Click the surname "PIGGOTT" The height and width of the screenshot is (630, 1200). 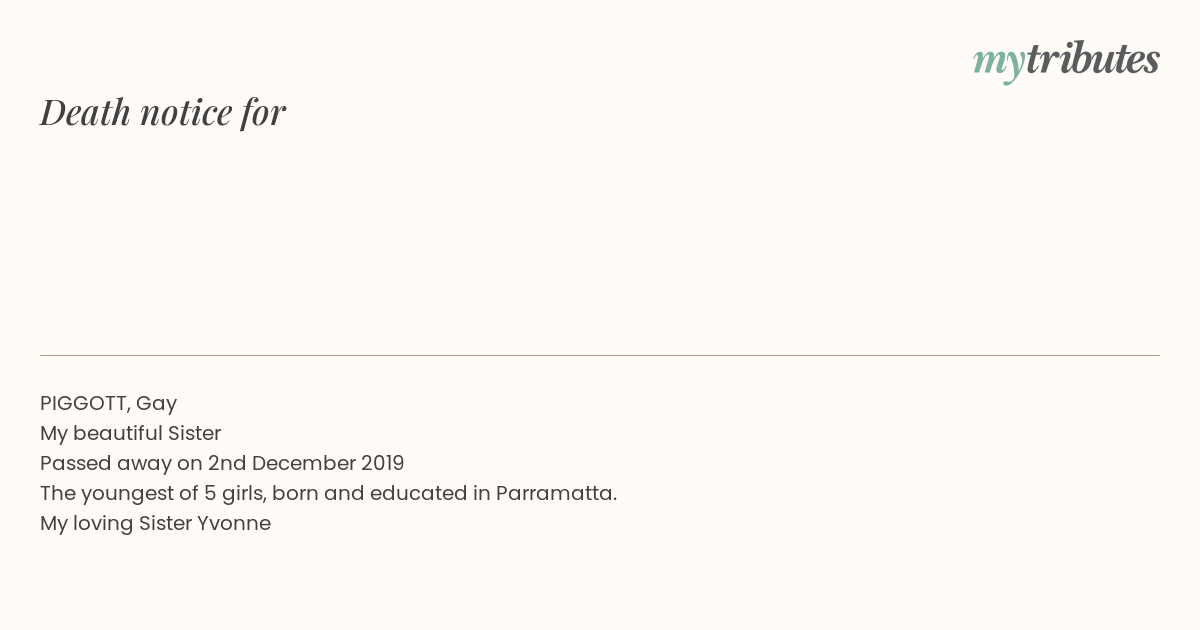pyautogui.click(x=84, y=404)
